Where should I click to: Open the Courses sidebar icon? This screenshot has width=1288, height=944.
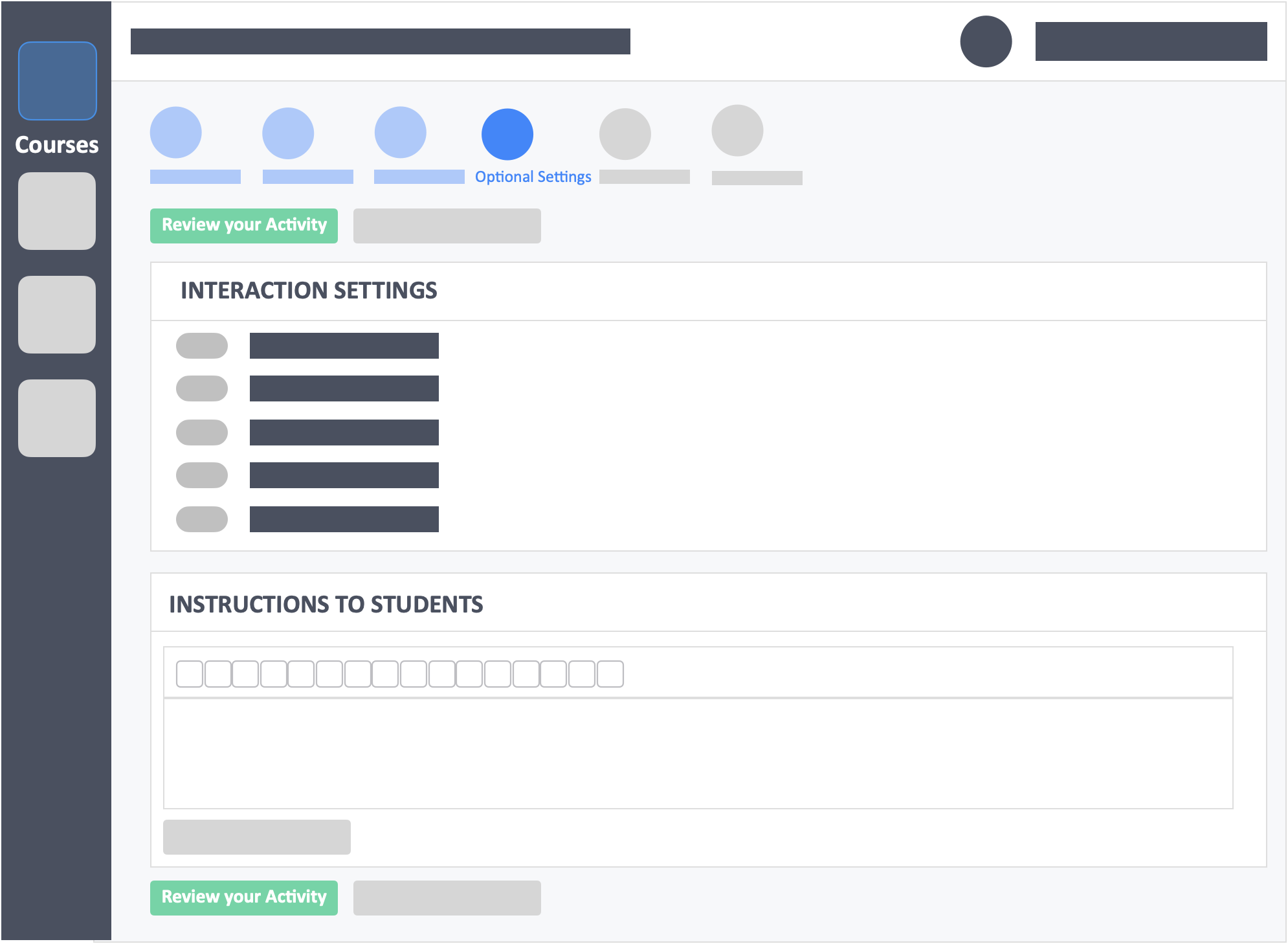[x=58, y=81]
